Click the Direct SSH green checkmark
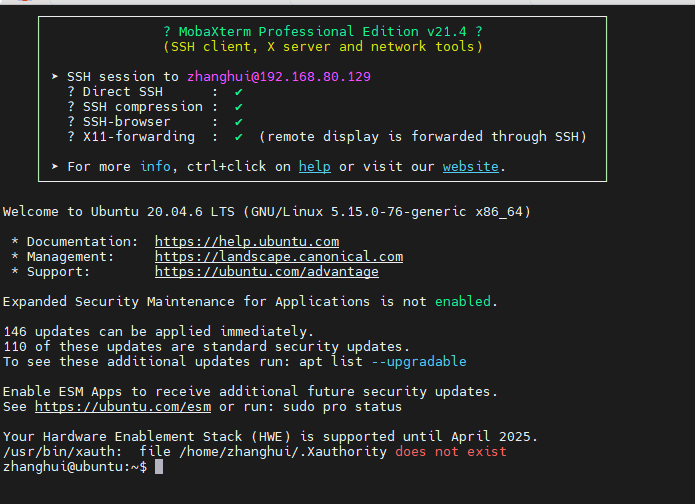Viewport: 695px width, 504px height. (x=238, y=92)
